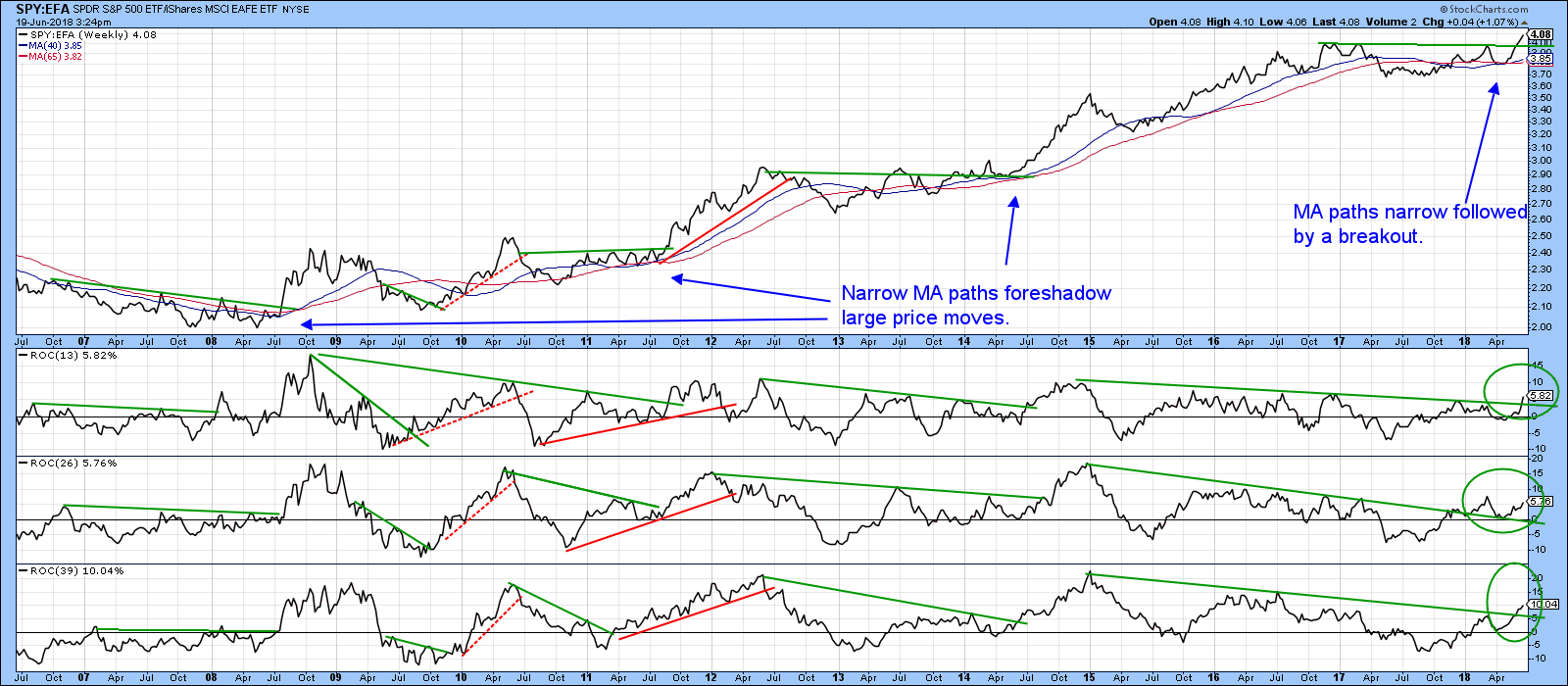The width and height of the screenshot is (1568, 686).
Task: Click year 15 on the price panel time axis
Action: click(x=1089, y=342)
